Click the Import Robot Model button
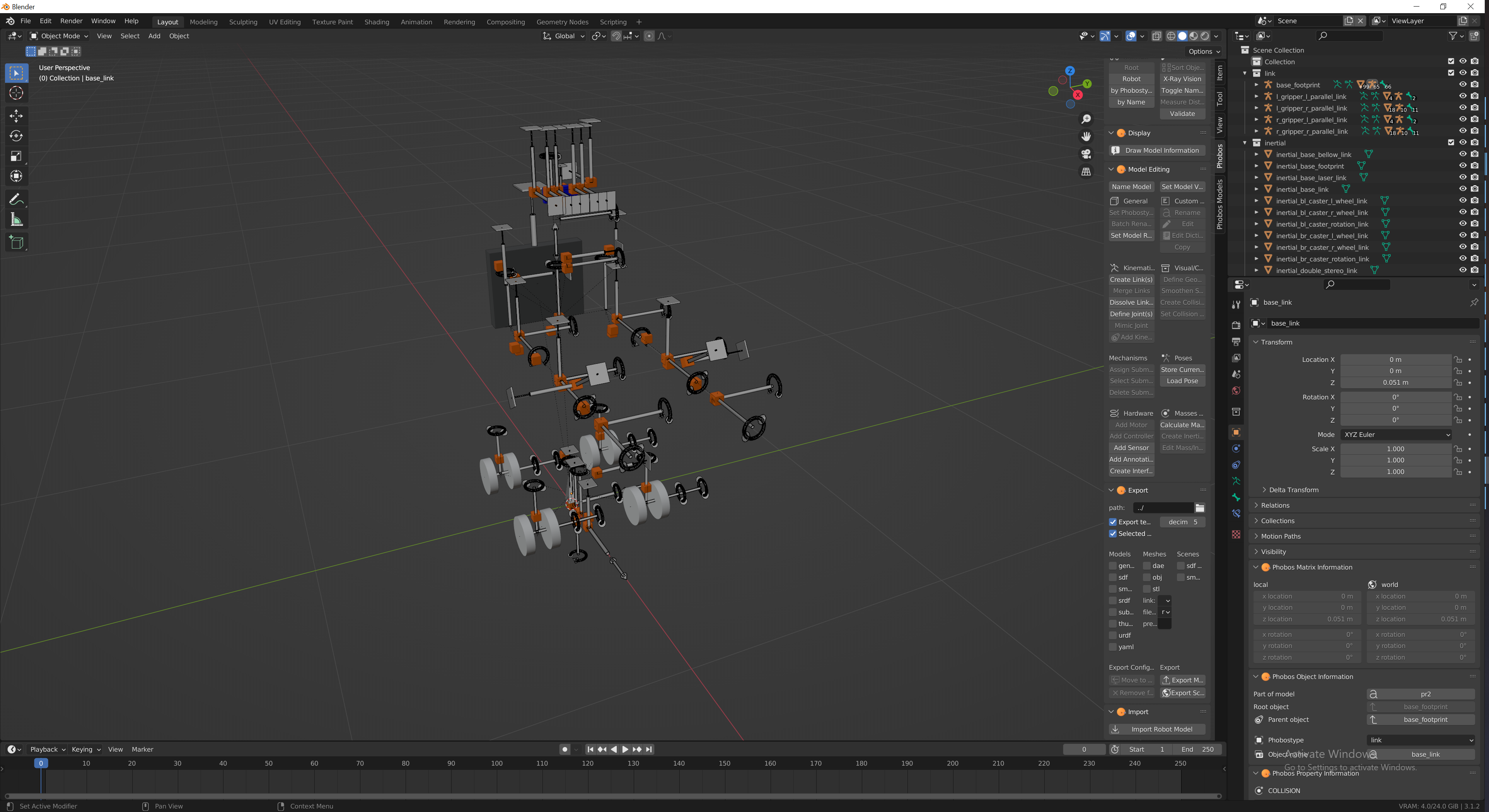The image size is (1489, 812). 1156,729
